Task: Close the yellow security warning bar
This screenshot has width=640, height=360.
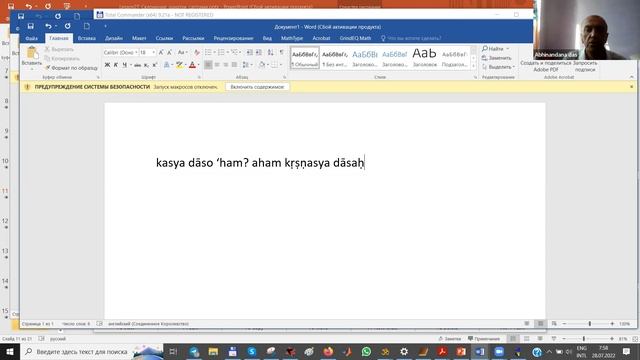Action: [x=631, y=87]
